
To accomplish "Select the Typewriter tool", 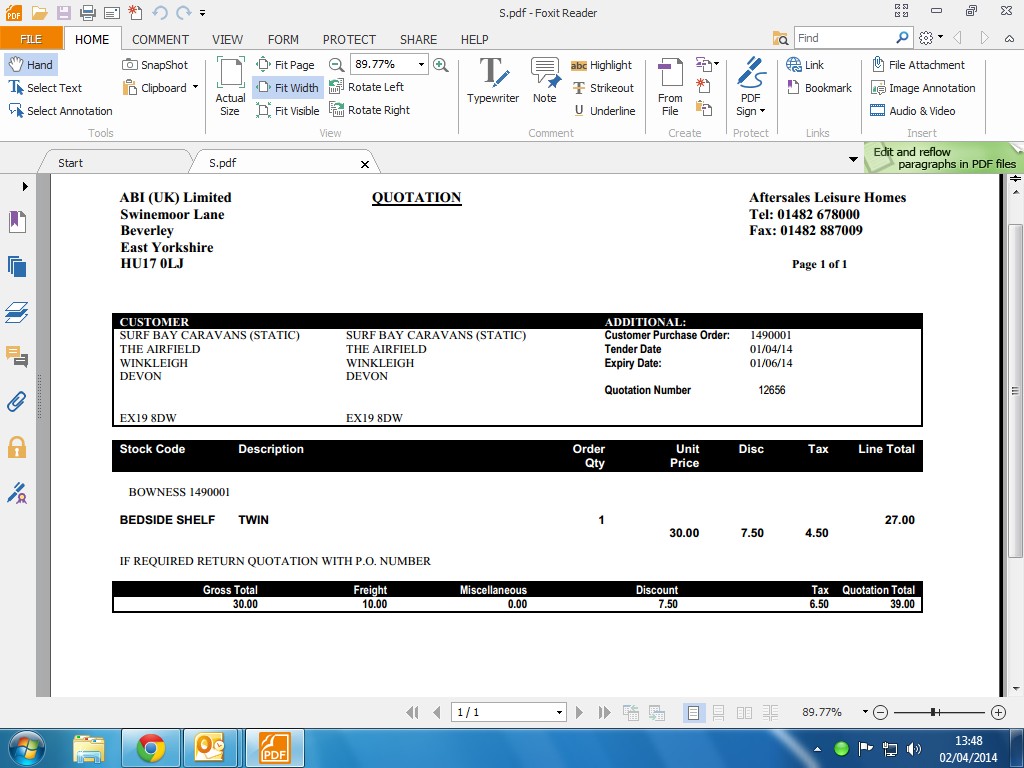I will (x=493, y=80).
